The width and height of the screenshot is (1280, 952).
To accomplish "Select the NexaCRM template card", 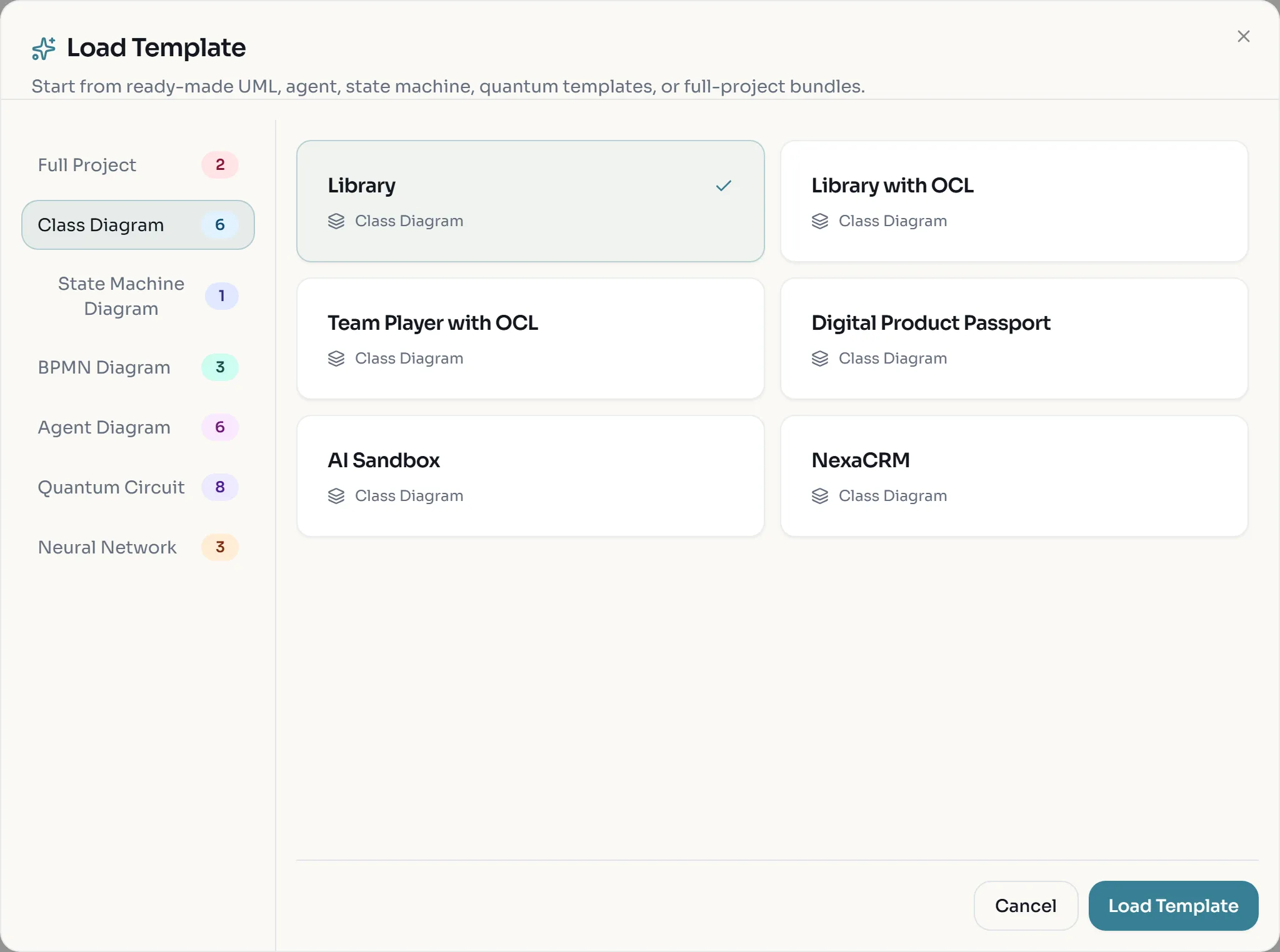I will [x=1014, y=476].
